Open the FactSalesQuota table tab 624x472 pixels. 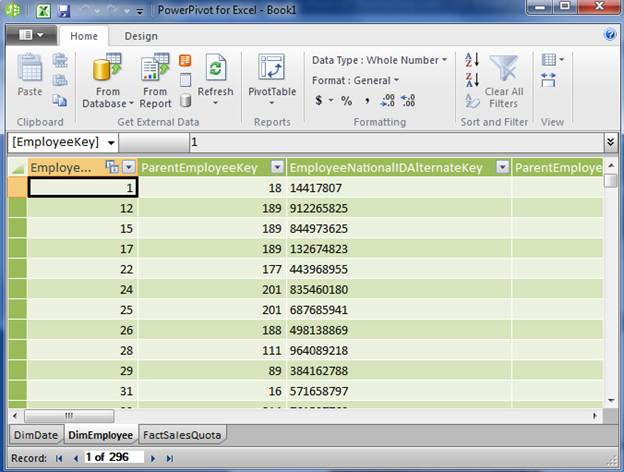click(182, 435)
